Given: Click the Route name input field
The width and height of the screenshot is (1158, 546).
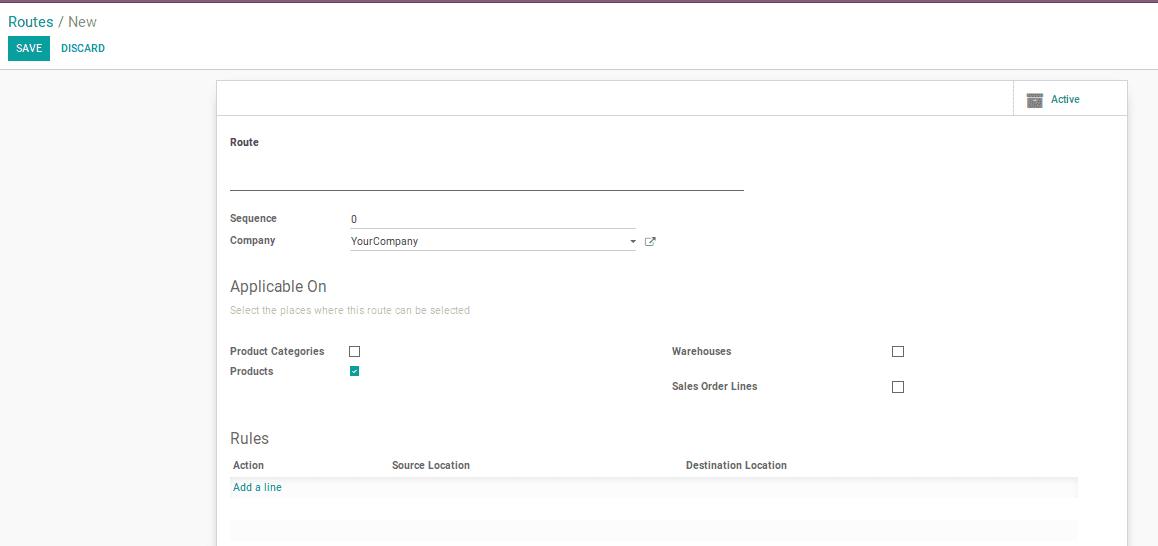Looking at the screenshot, I should (487, 176).
